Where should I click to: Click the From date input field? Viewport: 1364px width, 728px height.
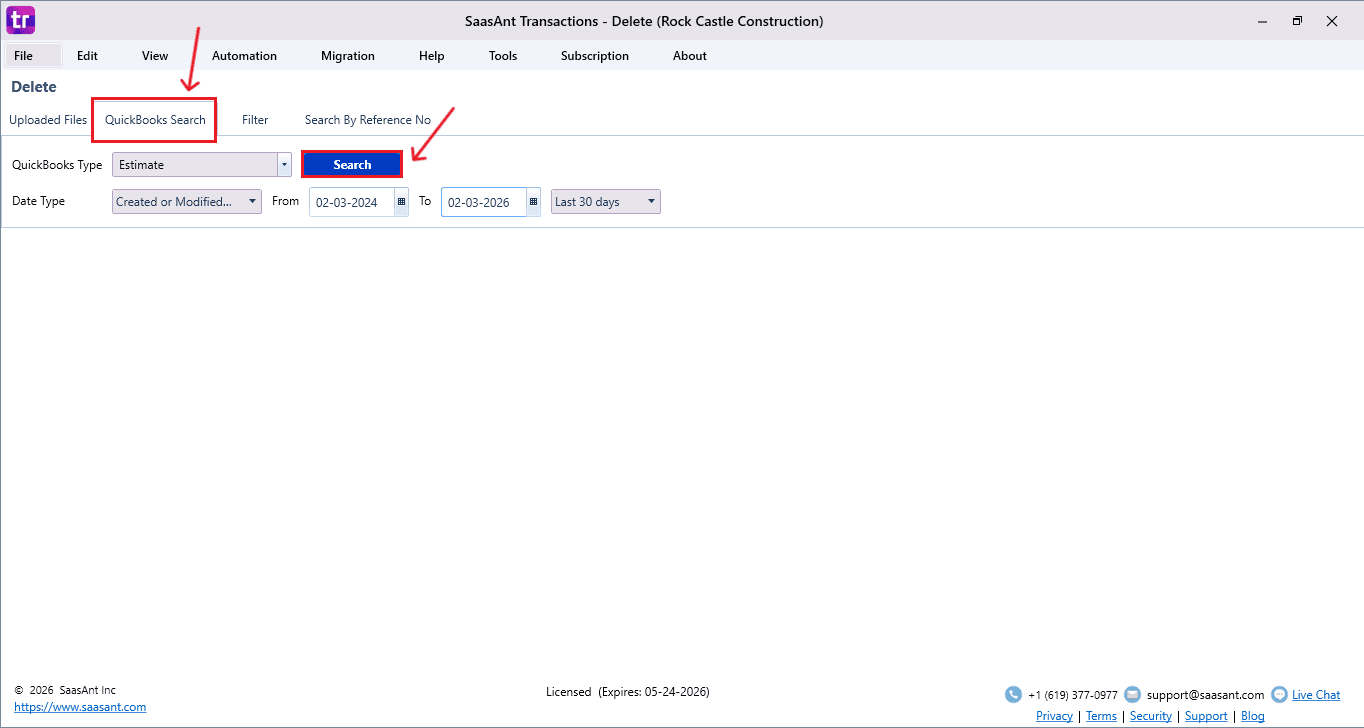pos(350,202)
